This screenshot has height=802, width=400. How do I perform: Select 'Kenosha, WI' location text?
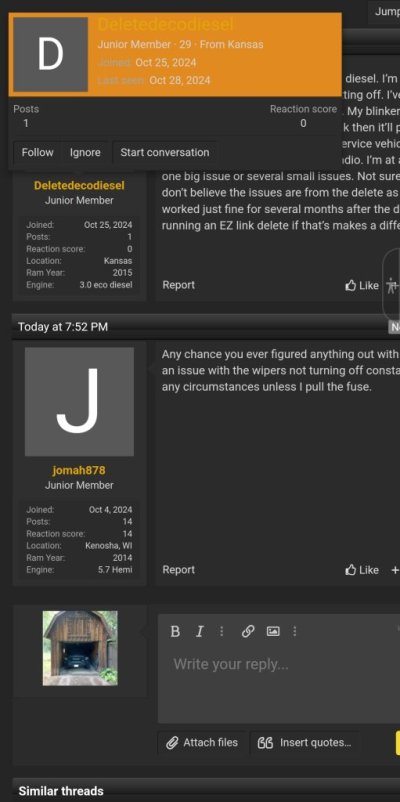coord(108,546)
